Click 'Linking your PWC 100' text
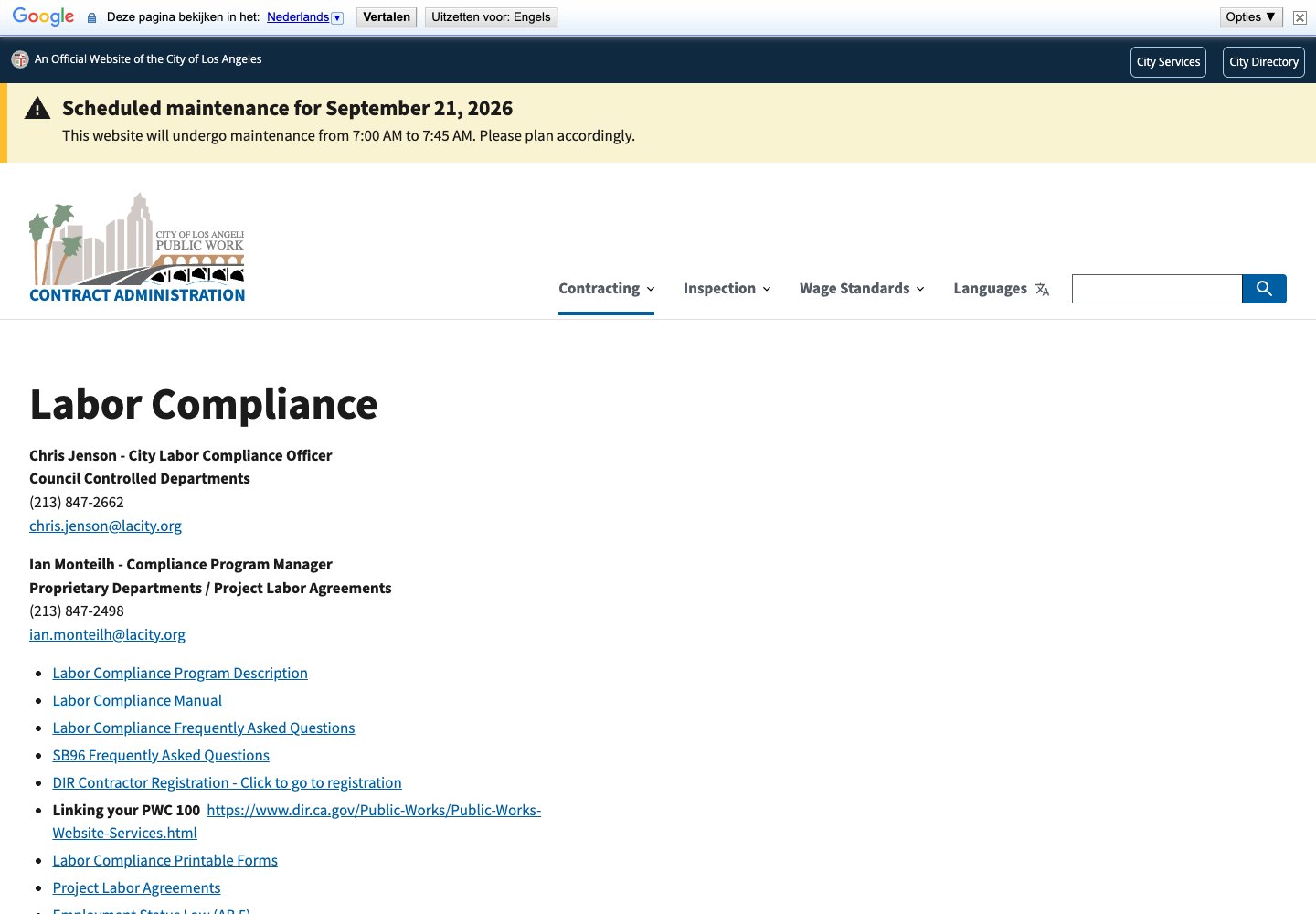The image size is (1316, 914). click(x=126, y=810)
